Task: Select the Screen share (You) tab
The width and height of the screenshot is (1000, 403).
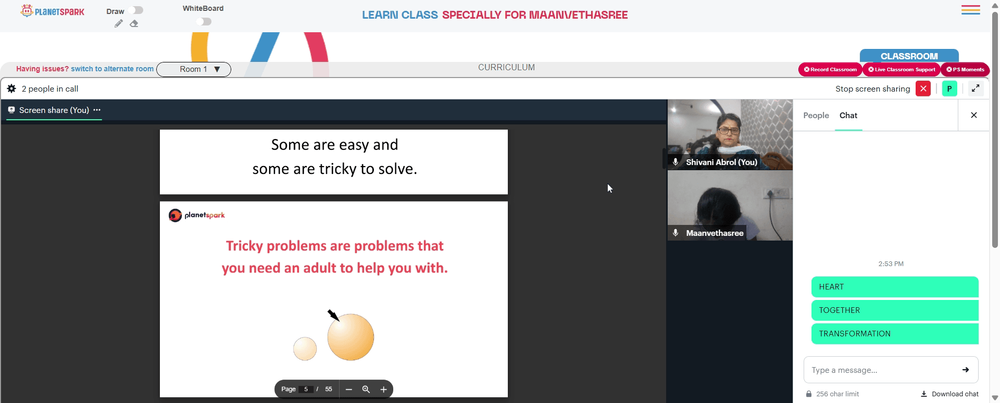Action: tap(54, 110)
